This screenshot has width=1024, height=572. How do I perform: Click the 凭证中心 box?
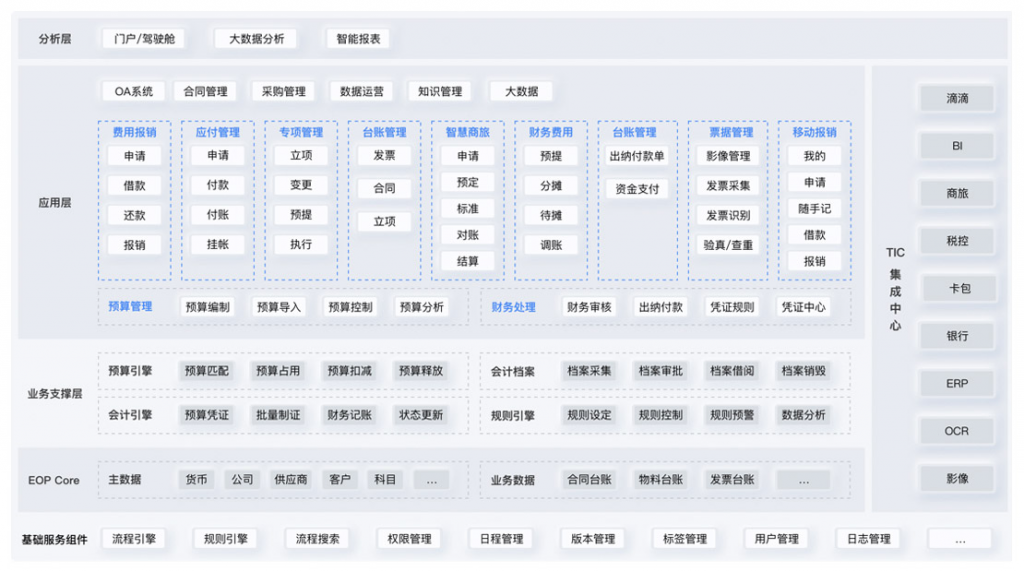(x=803, y=307)
